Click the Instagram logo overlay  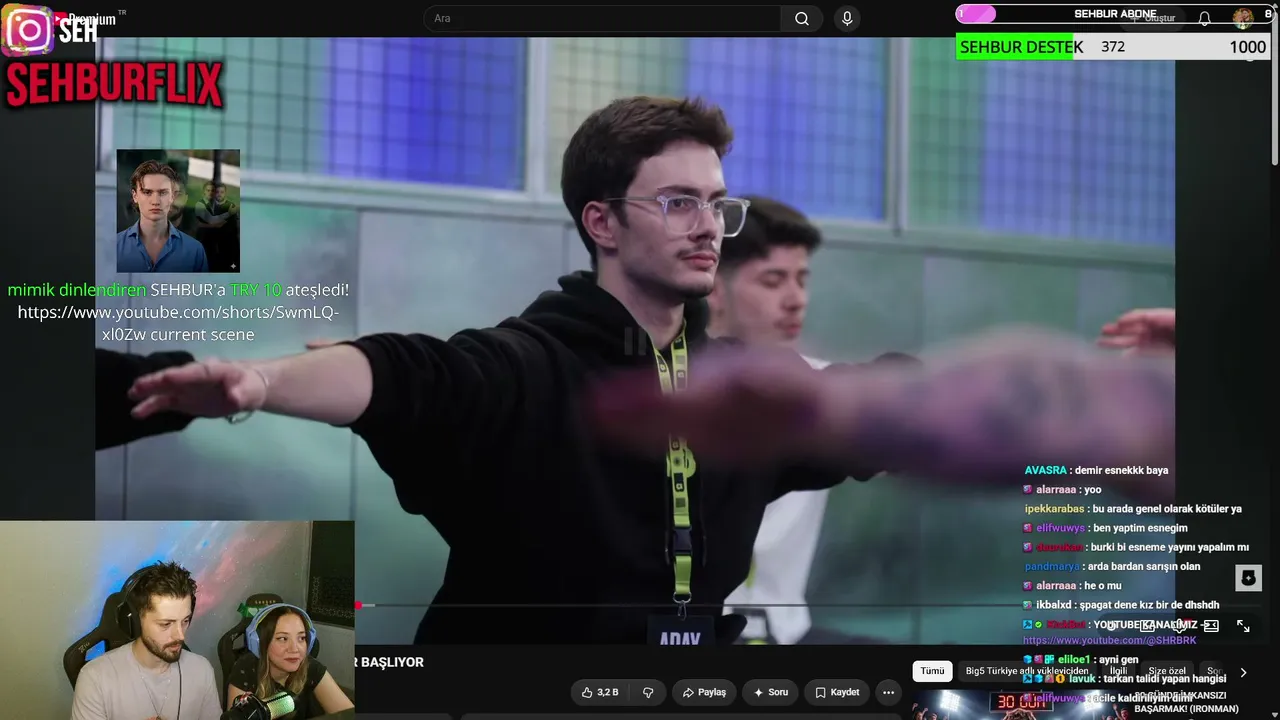pyautogui.click(x=29, y=31)
